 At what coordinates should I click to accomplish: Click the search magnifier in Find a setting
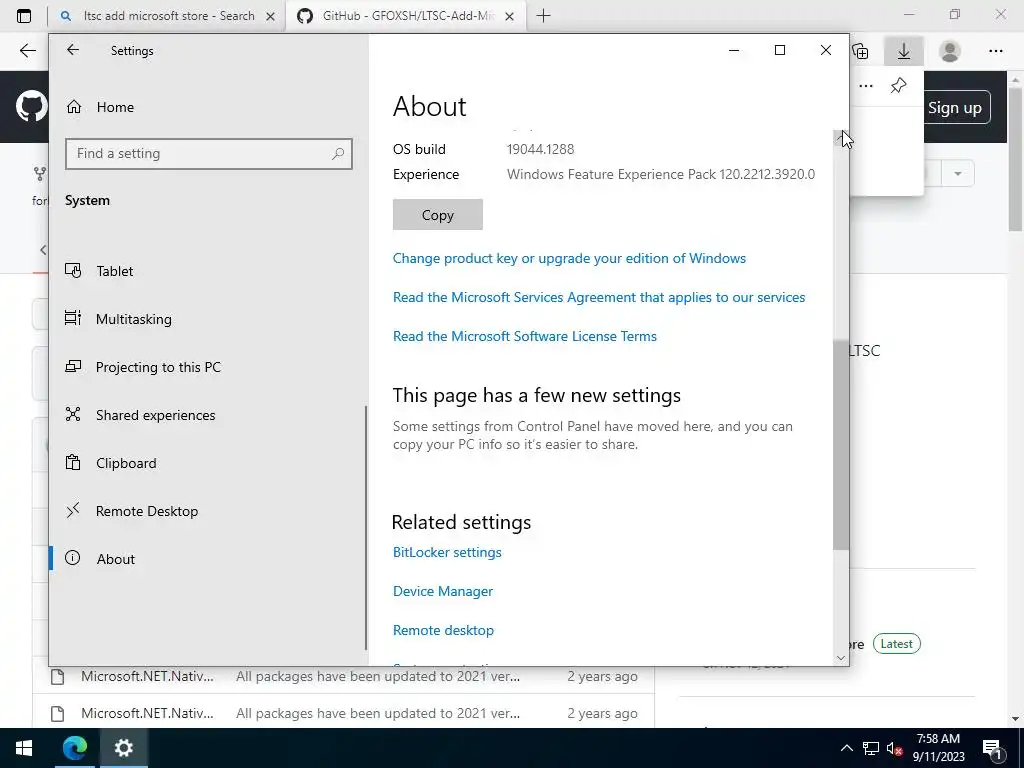click(x=338, y=153)
